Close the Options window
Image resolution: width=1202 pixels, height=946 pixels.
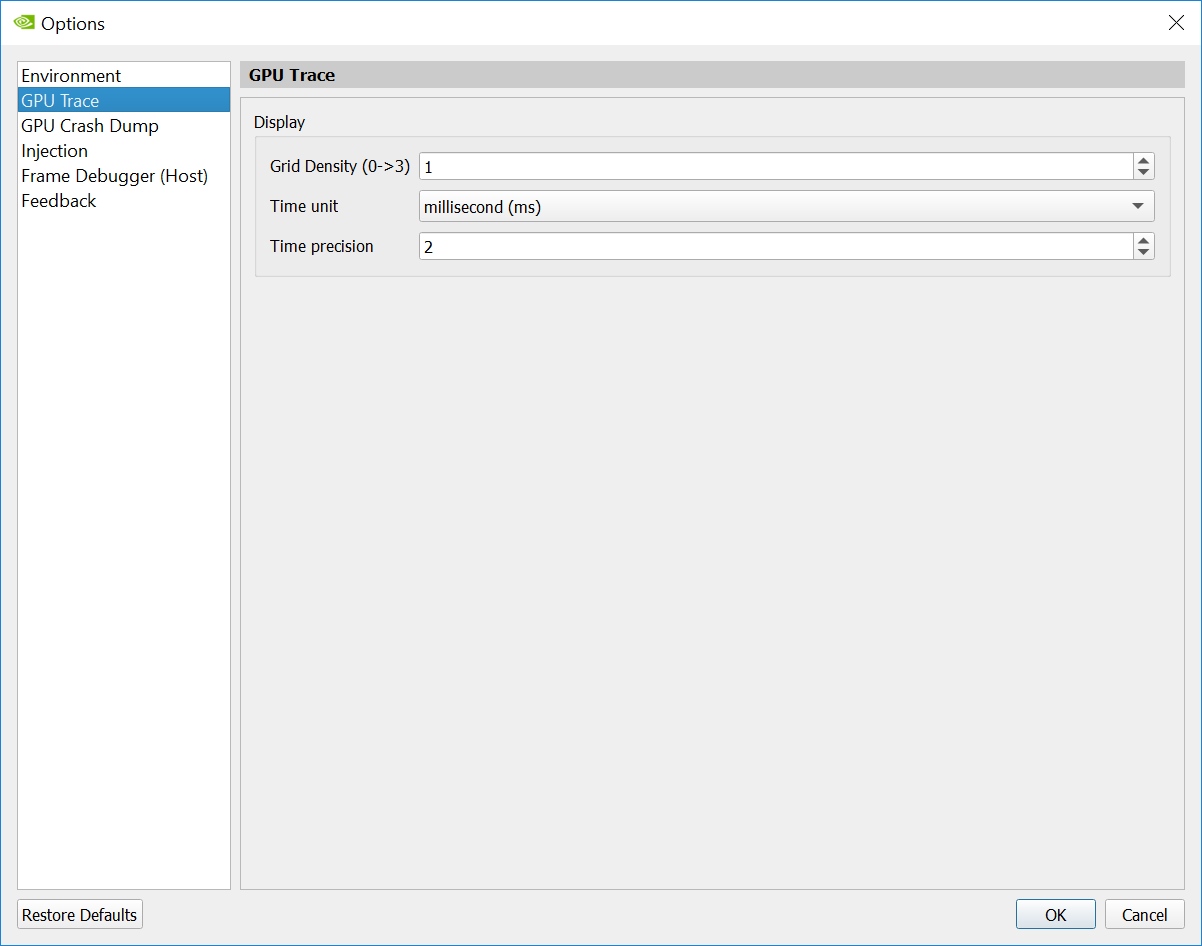(x=1176, y=23)
